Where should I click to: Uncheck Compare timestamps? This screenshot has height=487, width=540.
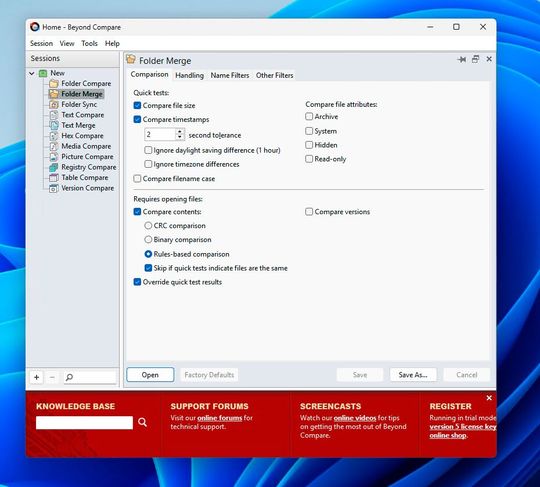coord(137,120)
